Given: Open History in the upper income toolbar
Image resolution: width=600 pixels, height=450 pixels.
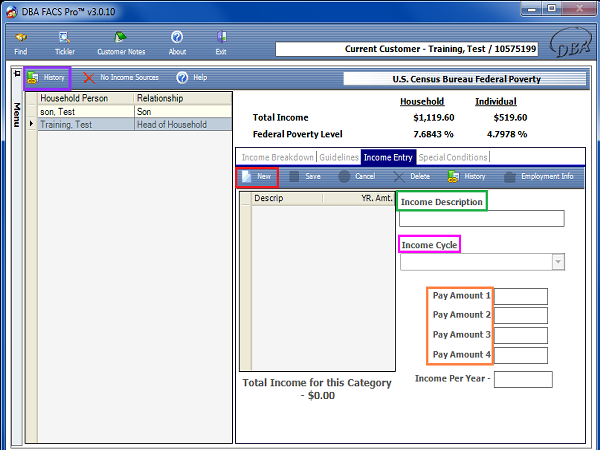Looking at the screenshot, I should (47, 78).
